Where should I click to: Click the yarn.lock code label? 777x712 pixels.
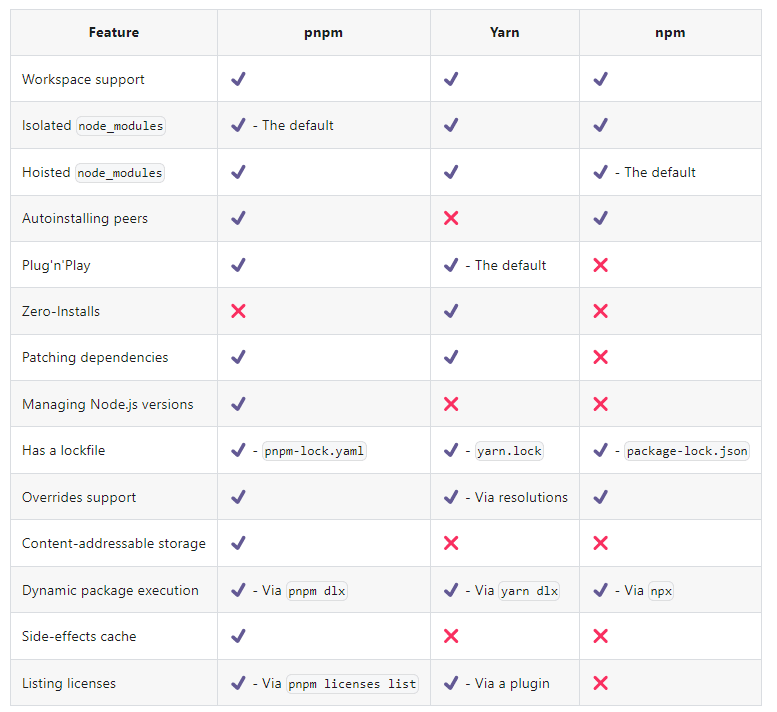[509, 451]
